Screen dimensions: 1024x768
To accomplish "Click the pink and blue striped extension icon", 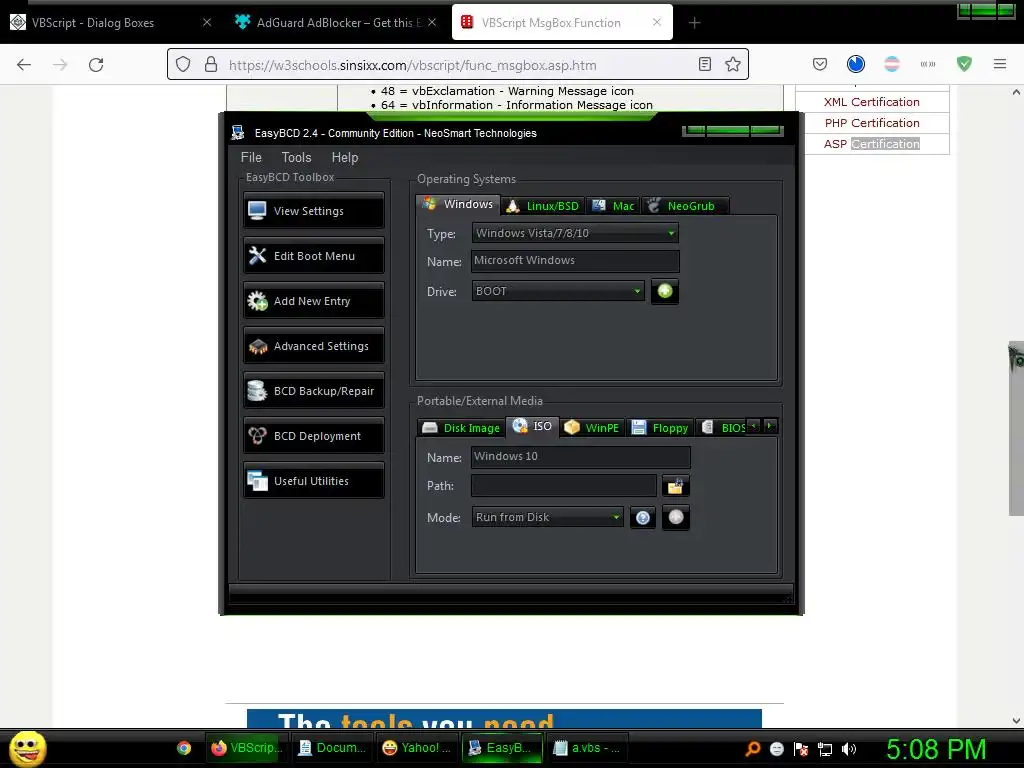I will pos(891,64).
